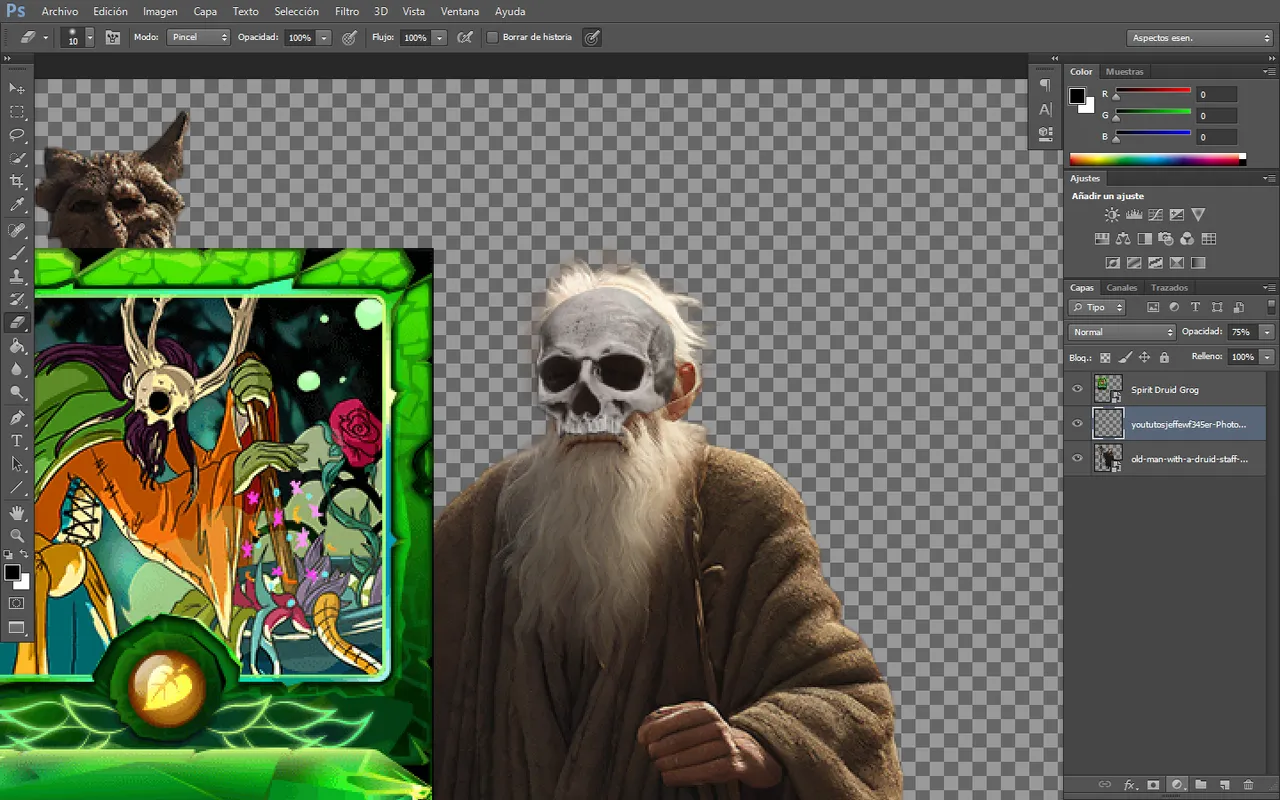Open the layer Opacidad 75% arrow

tap(1267, 332)
